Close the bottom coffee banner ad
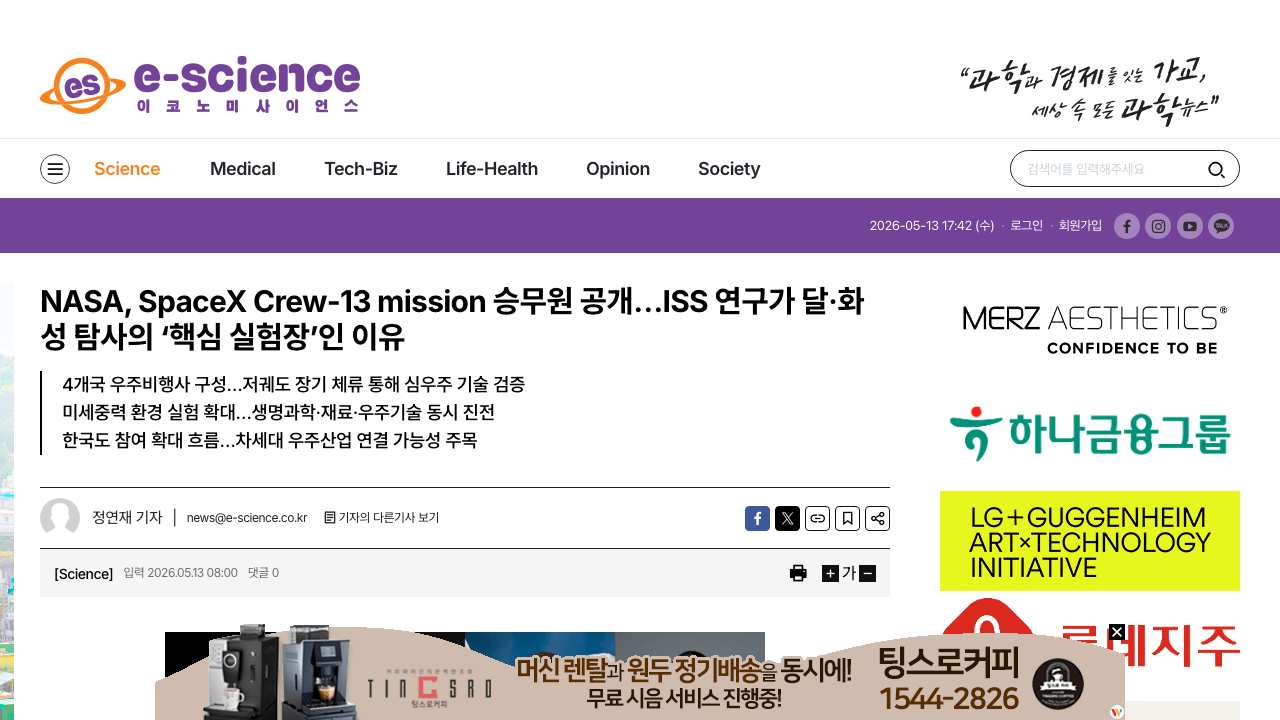Image resolution: width=1280 pixels, height=720 pixels. click(1117, 632)
